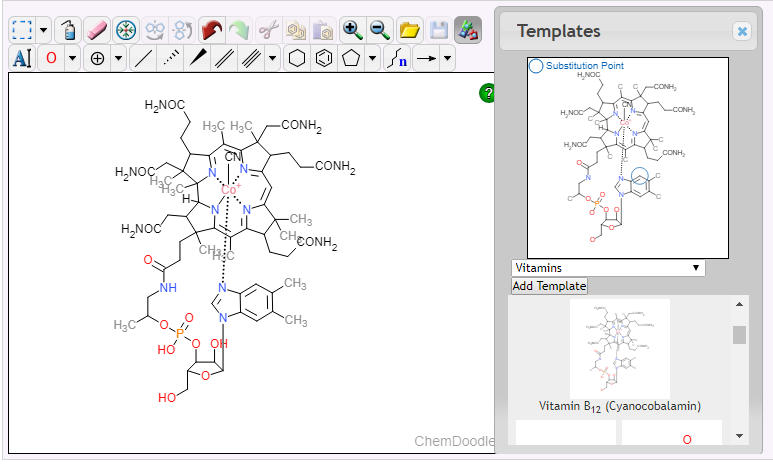The height and width of the screenshot is (467, 773).
Task: Open the Vitamins template category dropdown
Action: (x=608, y=268)
